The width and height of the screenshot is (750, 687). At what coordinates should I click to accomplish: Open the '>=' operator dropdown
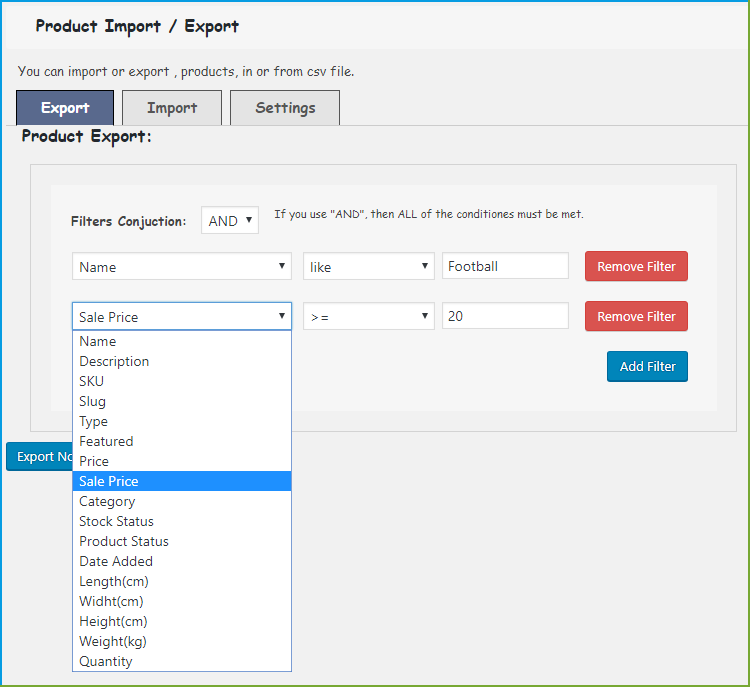click(368, 317)
